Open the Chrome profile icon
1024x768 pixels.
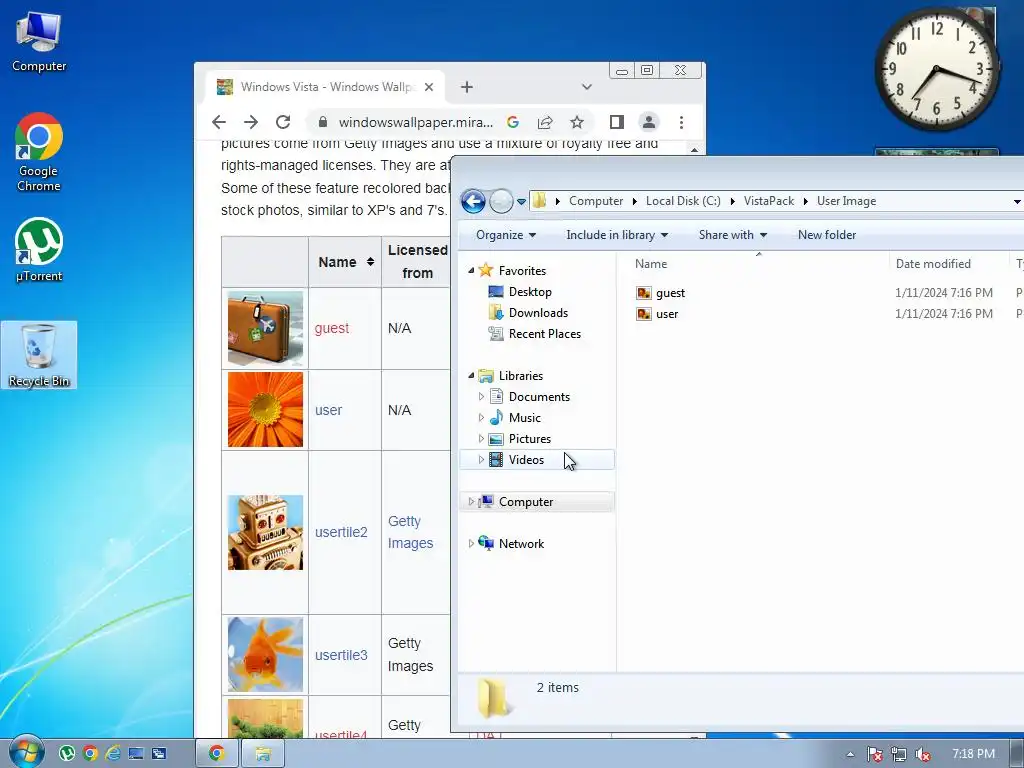tap(648, 122)
